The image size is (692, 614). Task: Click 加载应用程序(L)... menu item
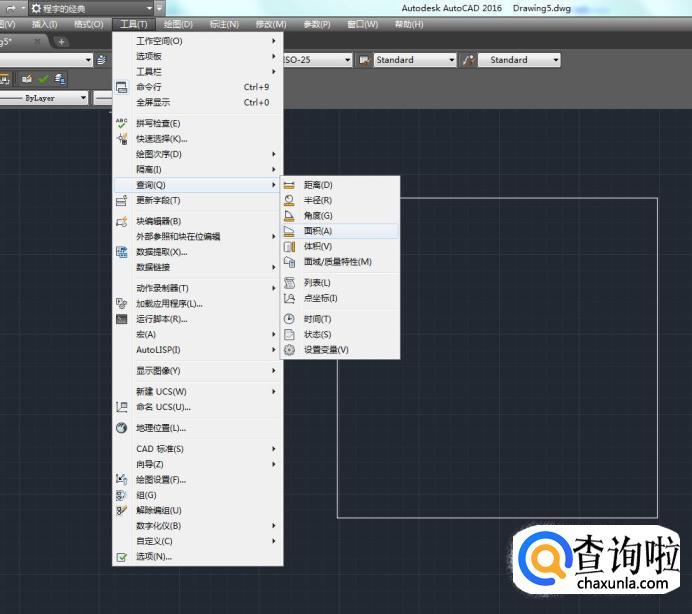pos(198,304)
